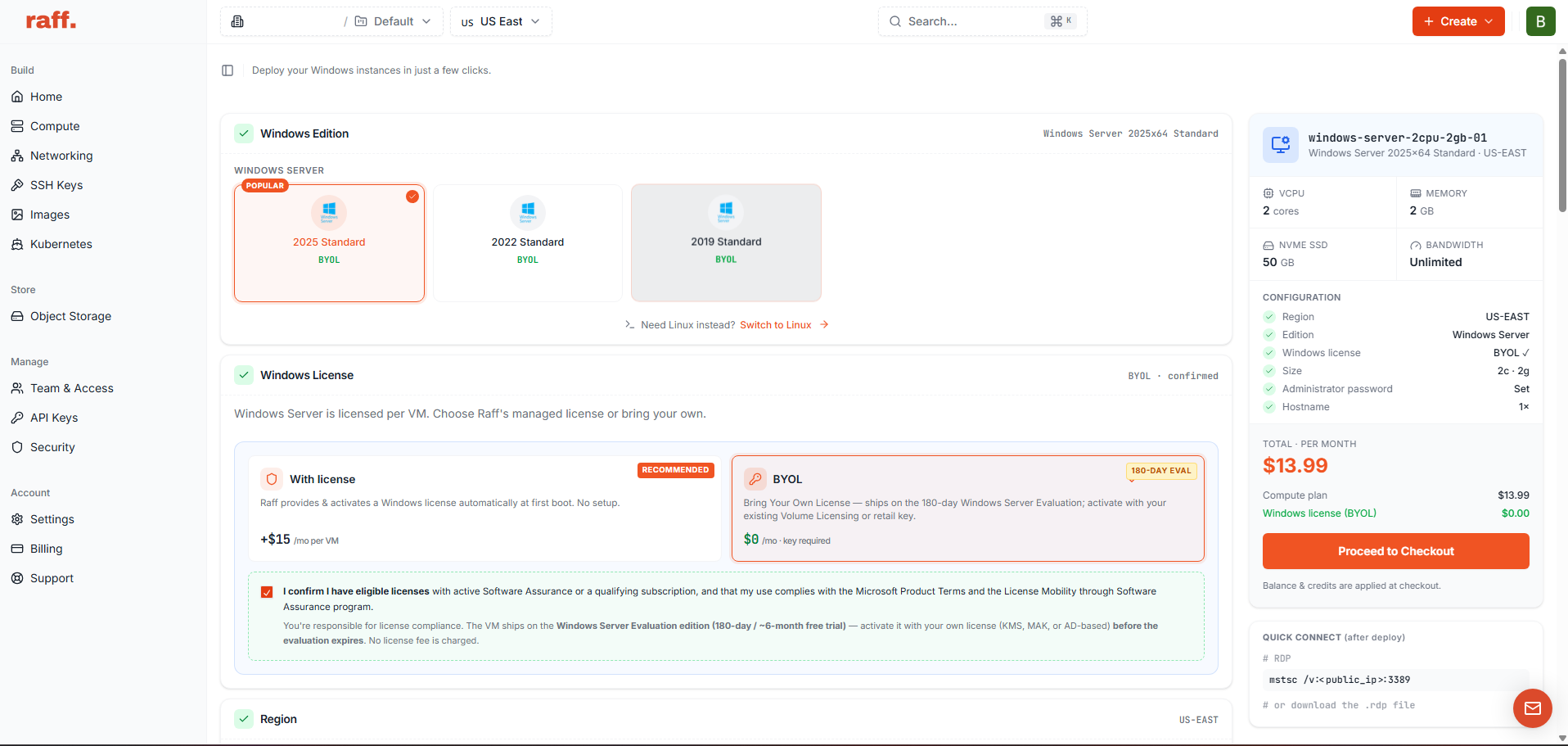Click the raff. logo

tap(51, 20)
